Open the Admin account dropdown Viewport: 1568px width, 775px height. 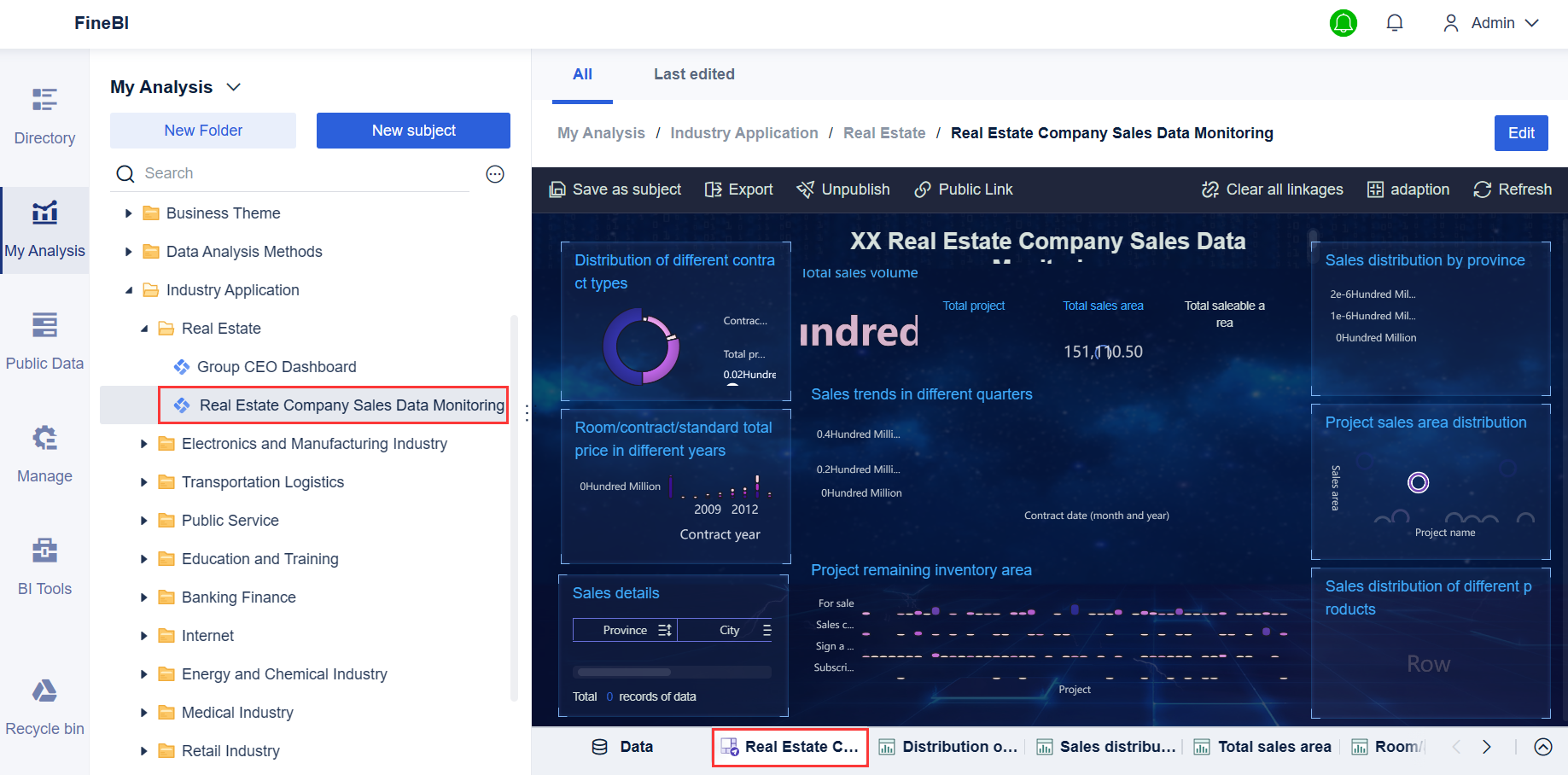click(x=1490, y=23)
